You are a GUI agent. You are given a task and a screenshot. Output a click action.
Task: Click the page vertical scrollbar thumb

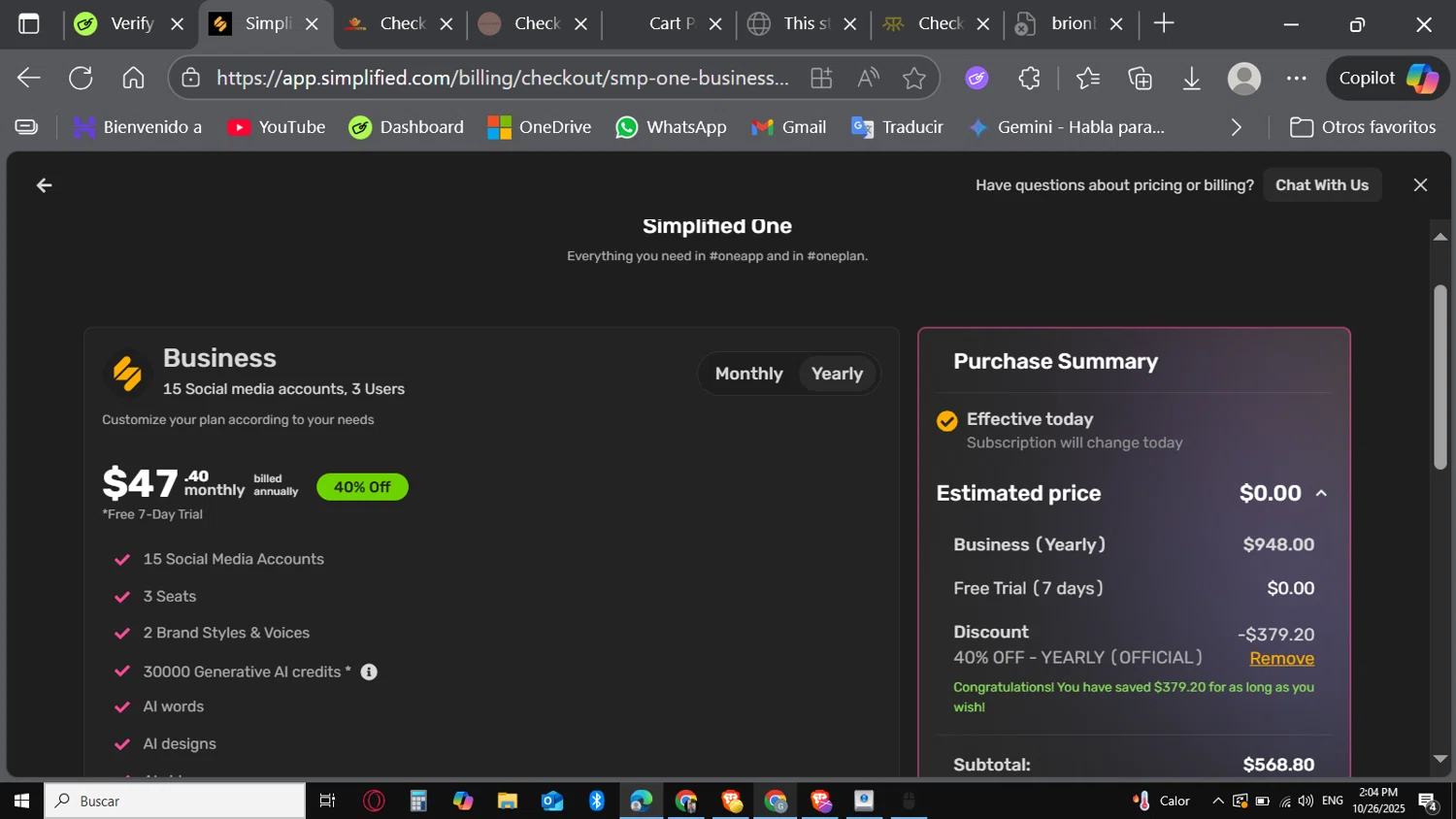(x=1440, y=377)
